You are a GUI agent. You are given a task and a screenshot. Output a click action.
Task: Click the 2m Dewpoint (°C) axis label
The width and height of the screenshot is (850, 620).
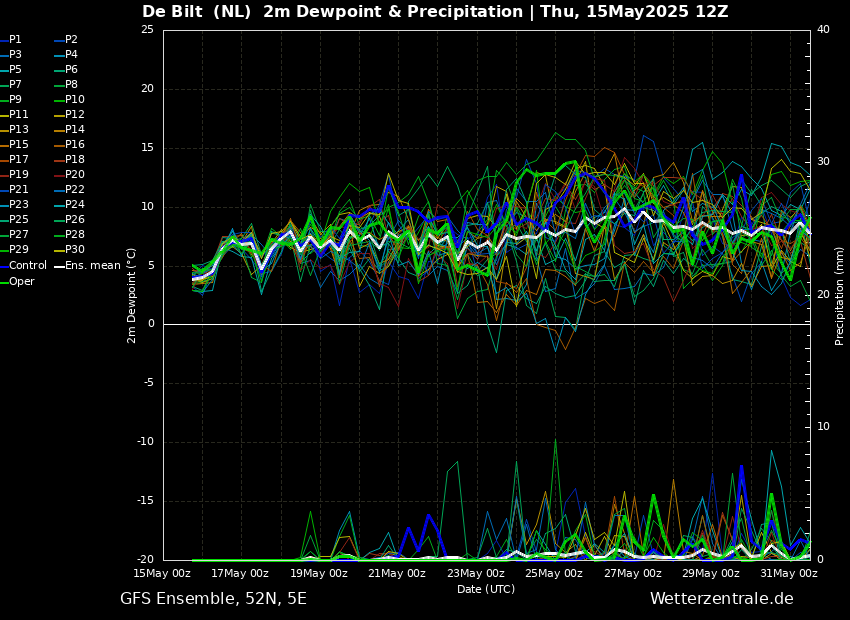click(132, 295)
